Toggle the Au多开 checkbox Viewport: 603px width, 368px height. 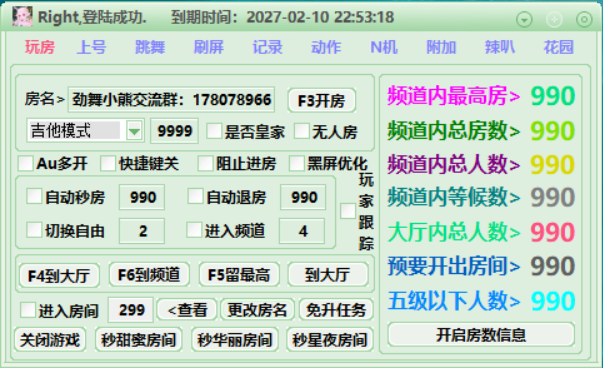pos(26,163)
